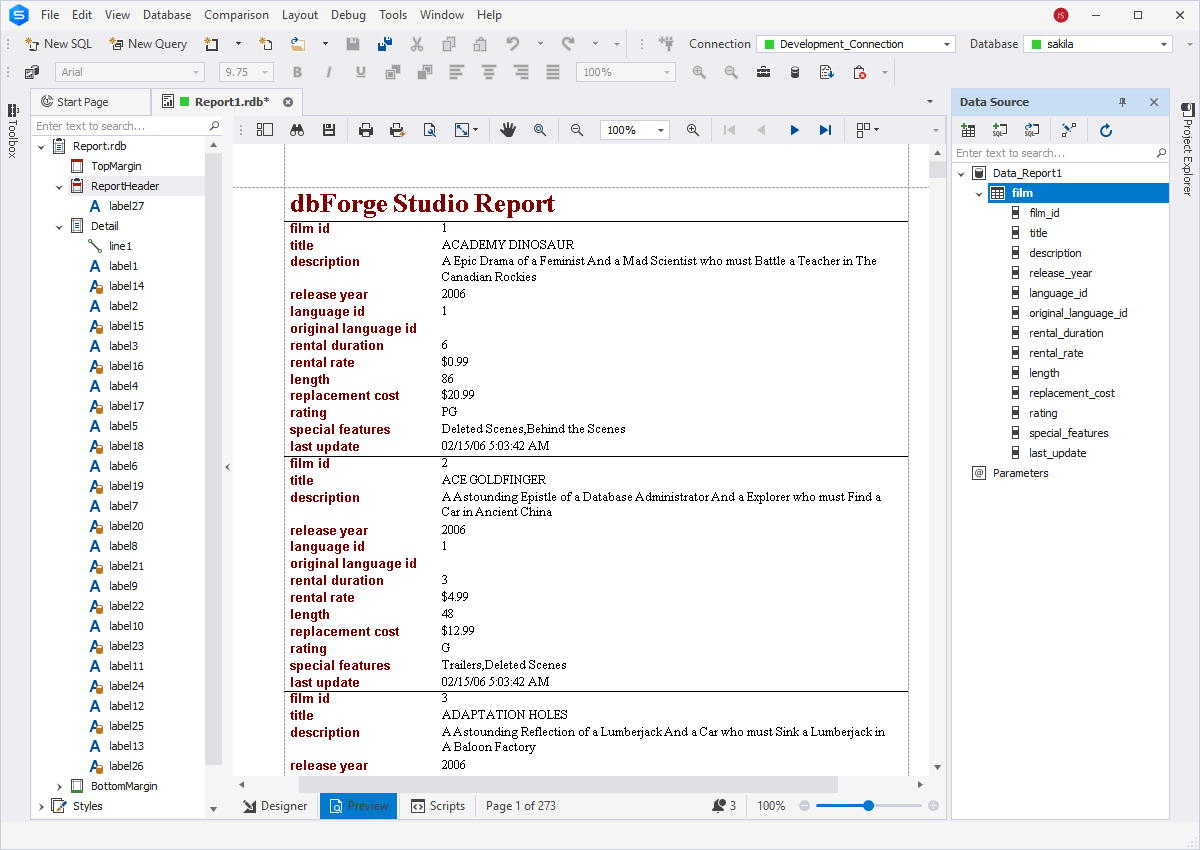Open the Toolbox side panel

pyautogui.click(x=12, y=131)
